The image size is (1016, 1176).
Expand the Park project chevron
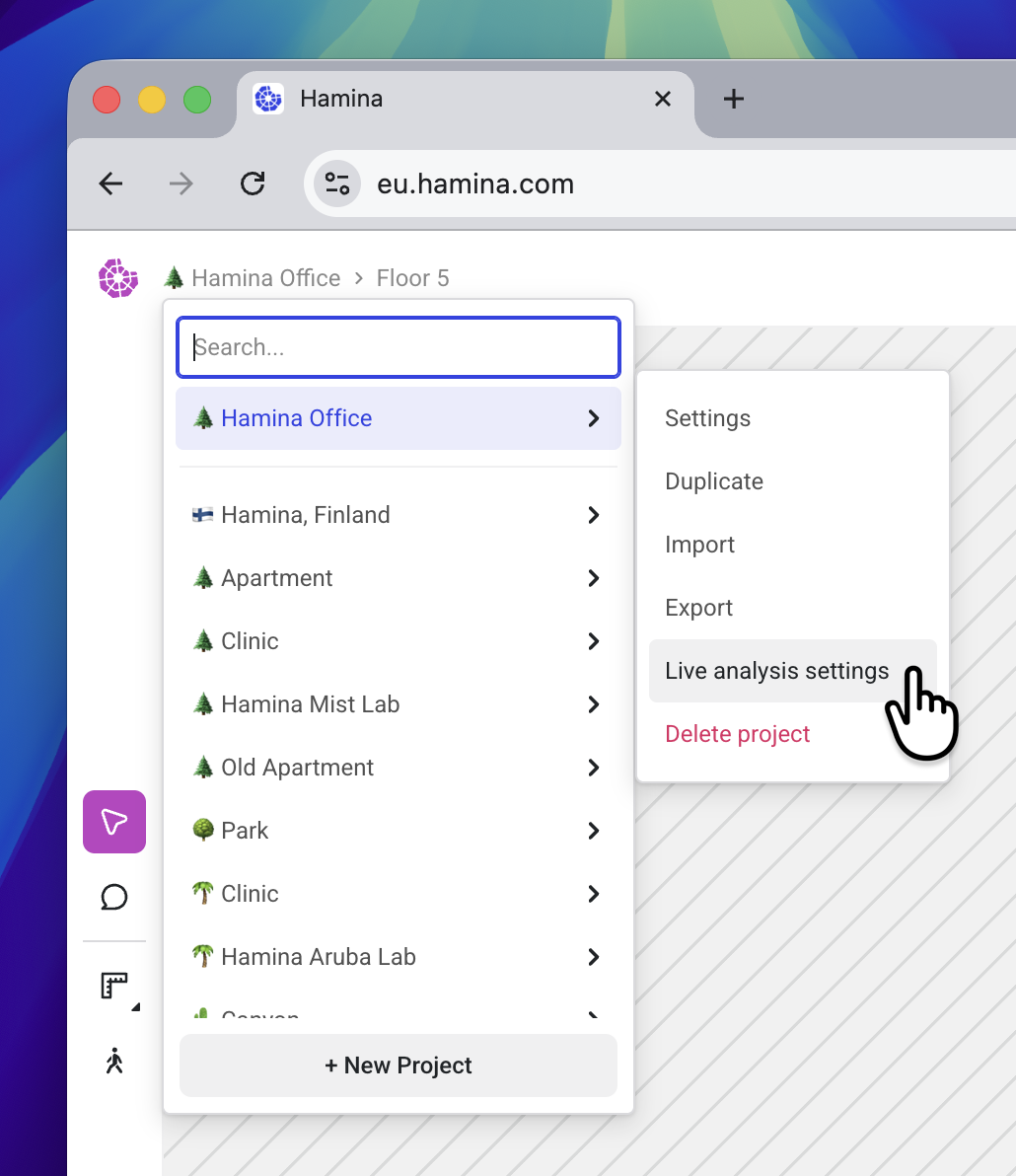(594, 831)
